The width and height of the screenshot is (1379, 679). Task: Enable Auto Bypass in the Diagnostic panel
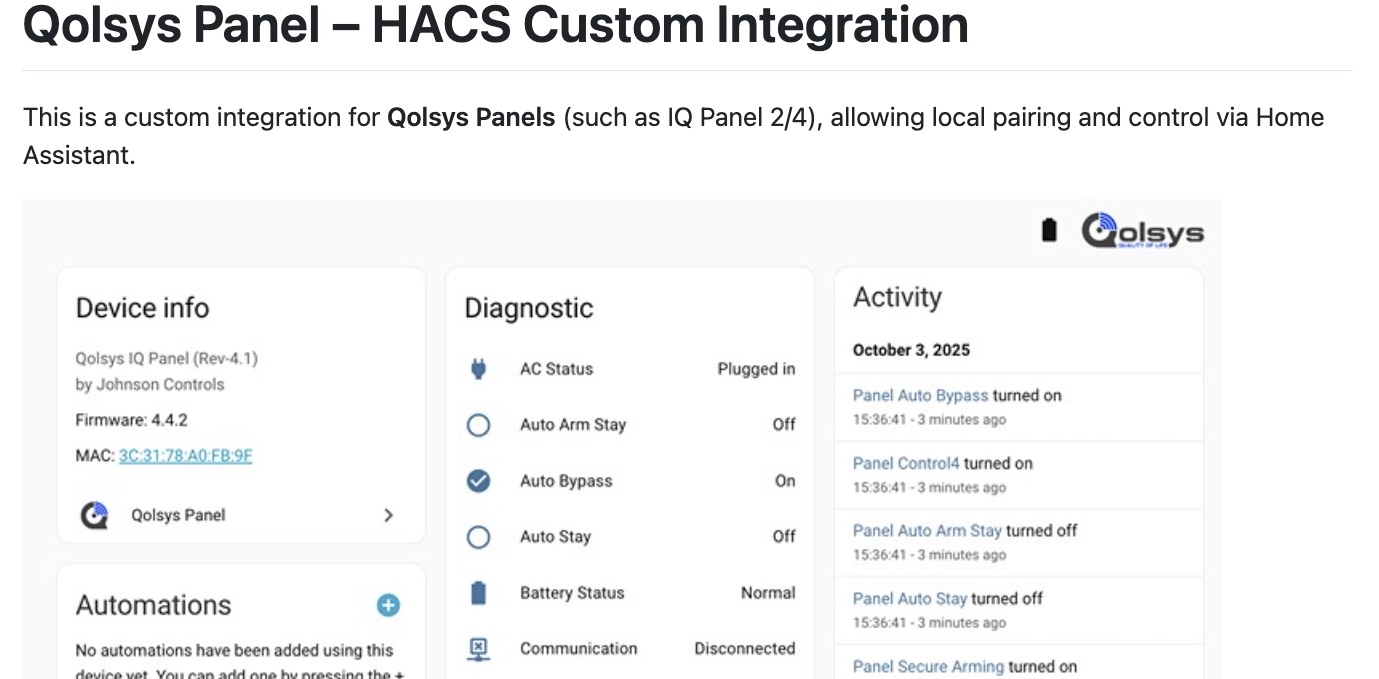pyautogui.click(x=478, y=480)
